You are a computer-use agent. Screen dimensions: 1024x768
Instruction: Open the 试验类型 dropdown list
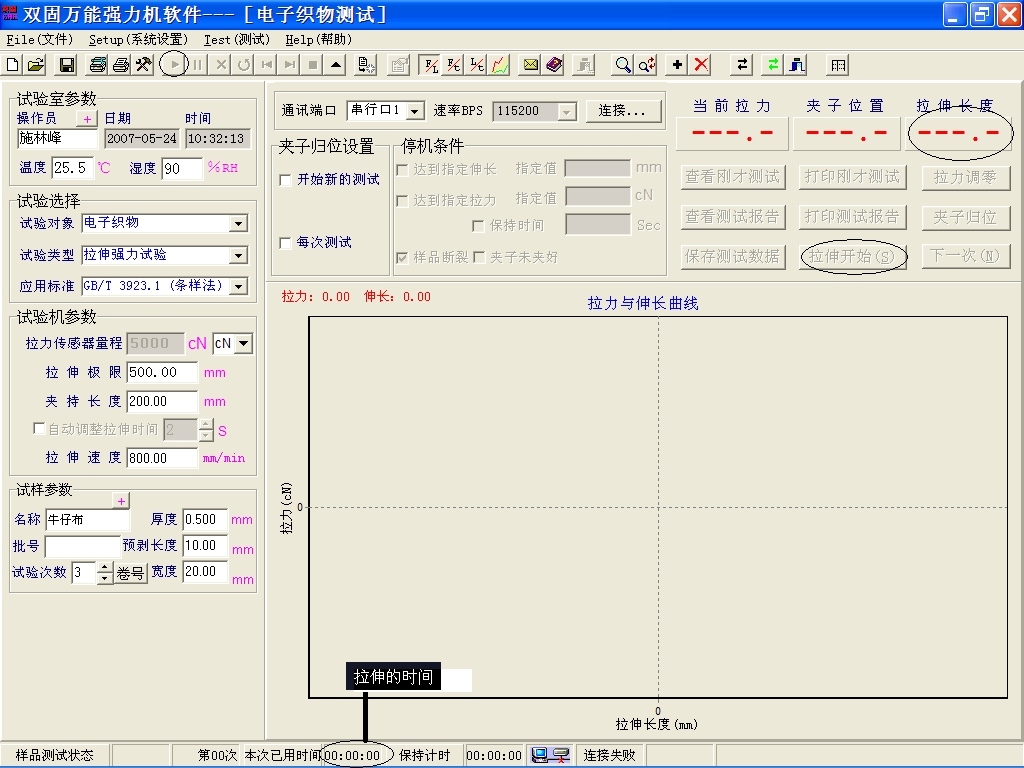pos(238,256)
